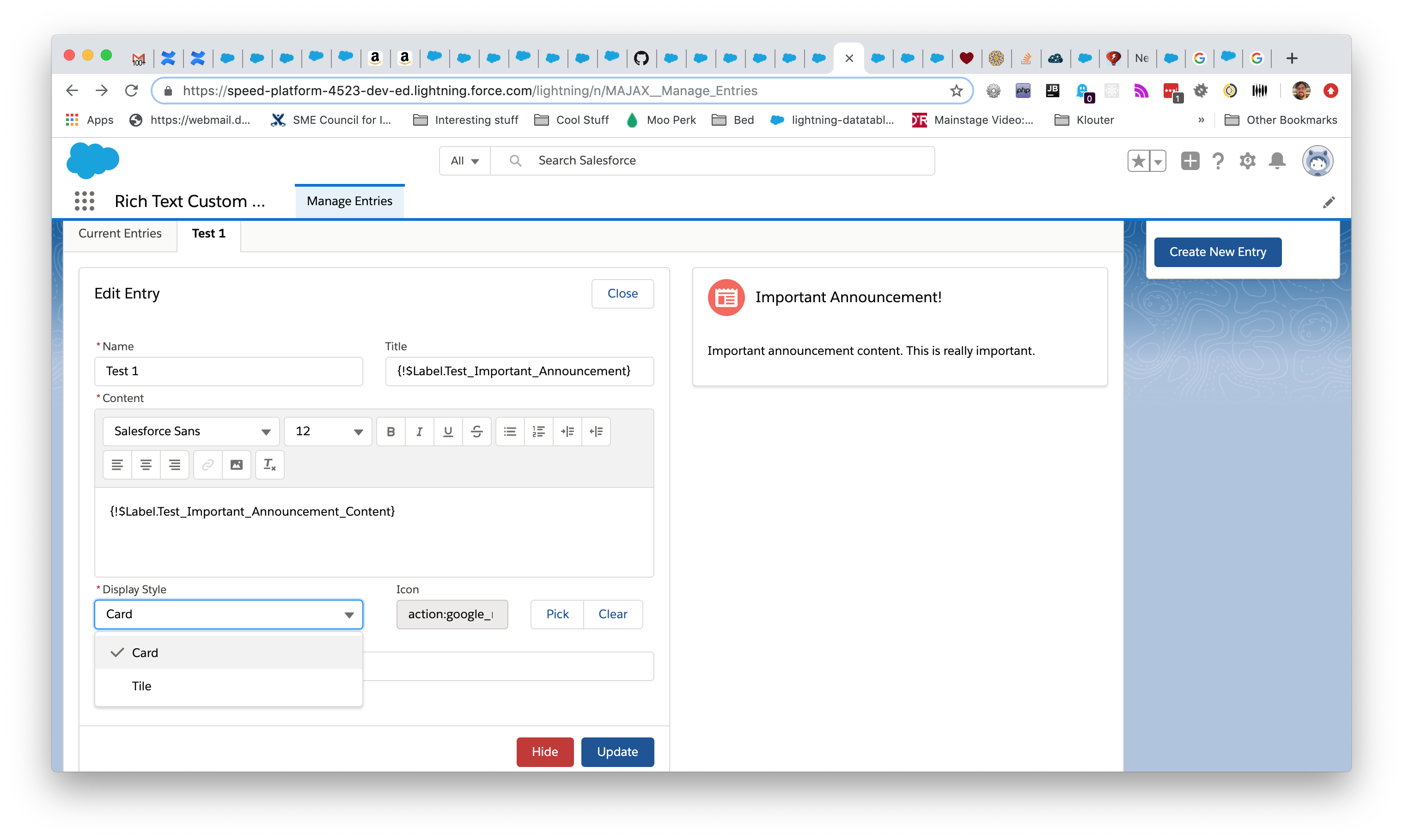Switch to the Current Entries tab
The width and height of the screenshot is (1403, 840).
tap(120, 233)
